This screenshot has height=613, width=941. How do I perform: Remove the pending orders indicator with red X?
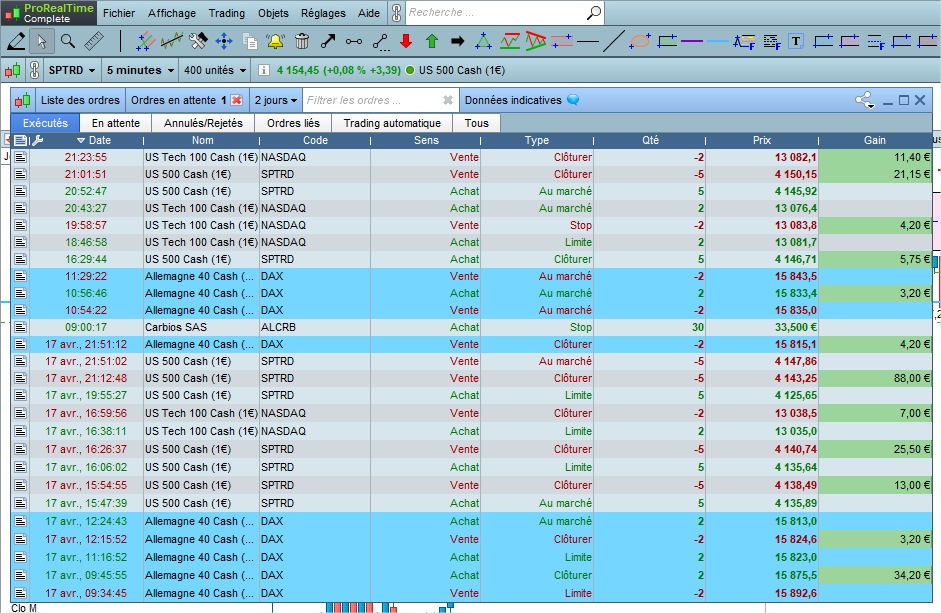click(237, 100)
